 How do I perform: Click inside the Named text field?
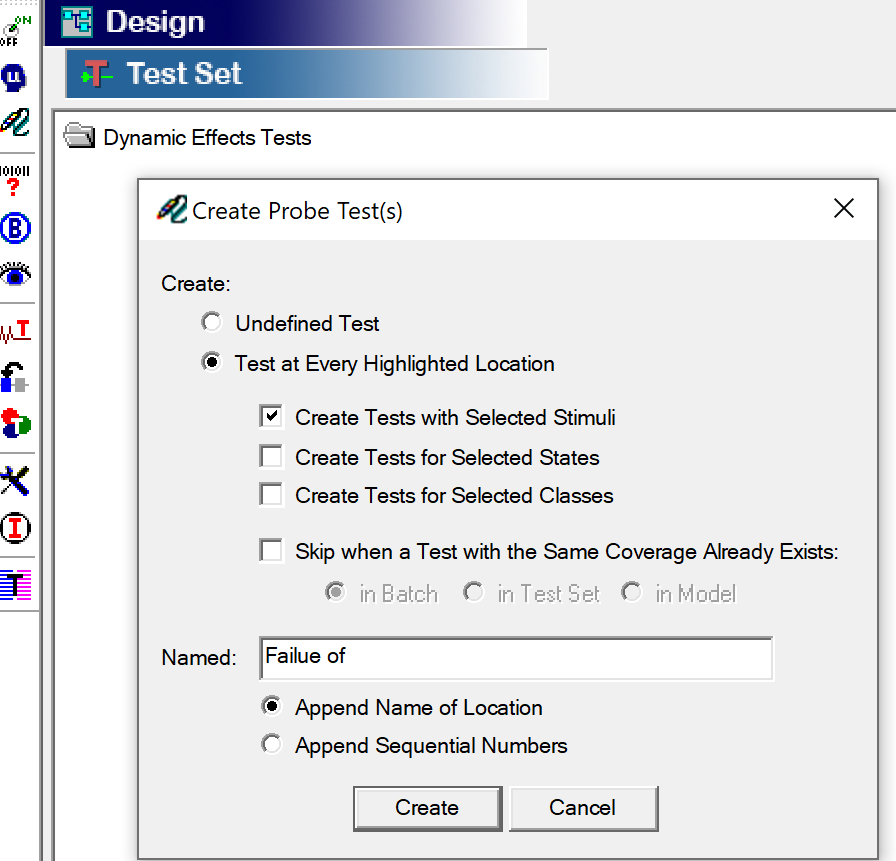tap(515, 657)
